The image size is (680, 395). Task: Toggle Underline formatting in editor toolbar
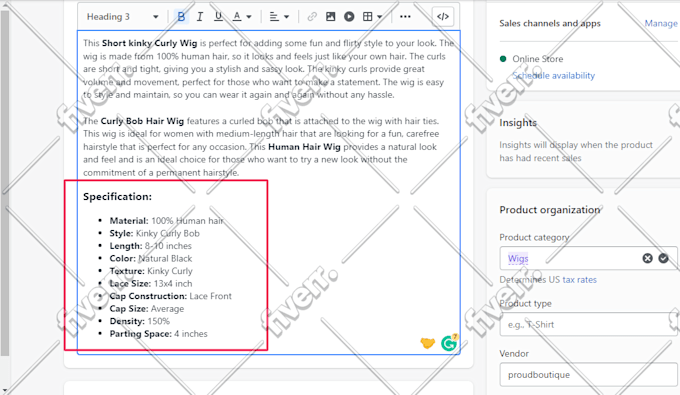click(218, 16)
